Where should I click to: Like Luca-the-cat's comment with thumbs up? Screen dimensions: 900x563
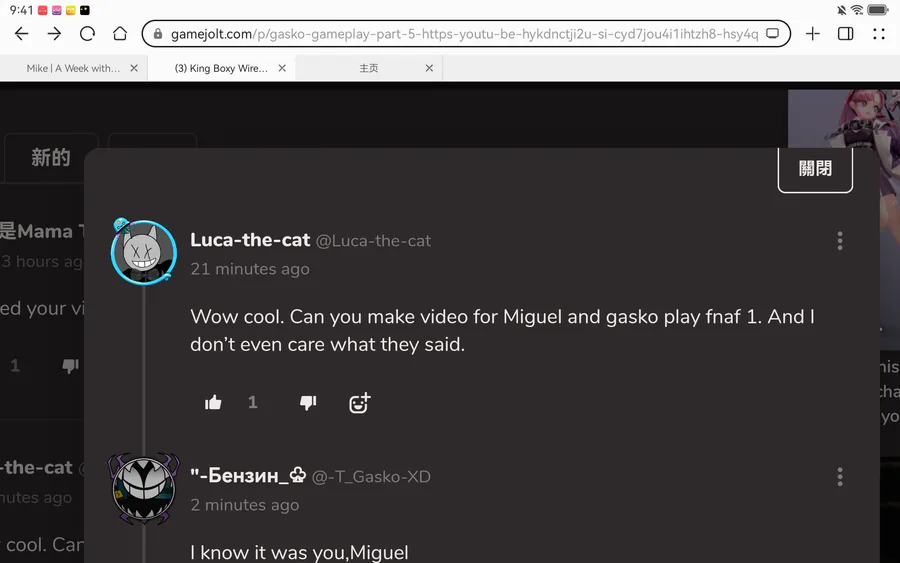[x=213, y=402]
